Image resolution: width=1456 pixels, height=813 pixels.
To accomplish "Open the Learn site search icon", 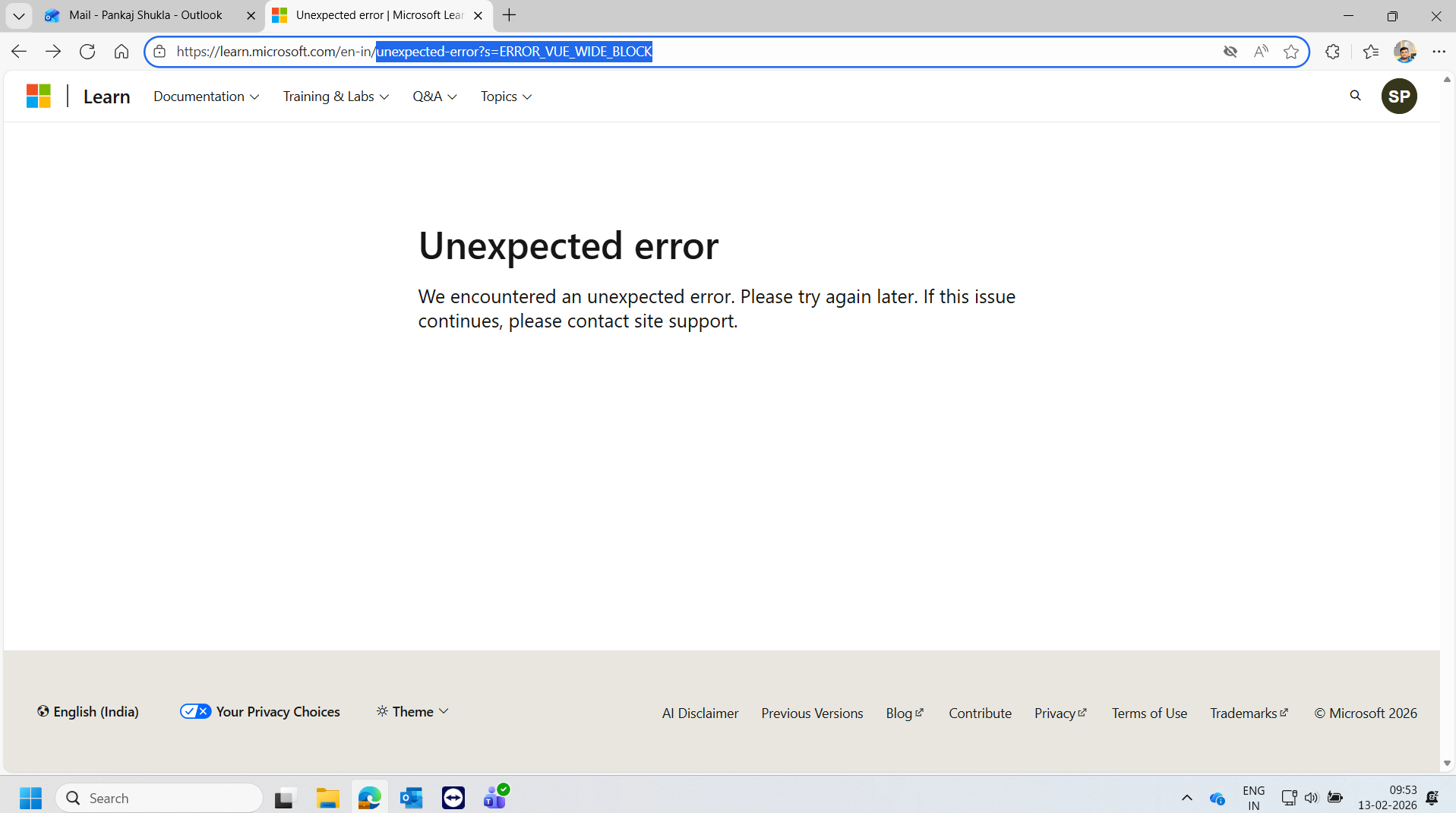I will [x=1355, y=96].
